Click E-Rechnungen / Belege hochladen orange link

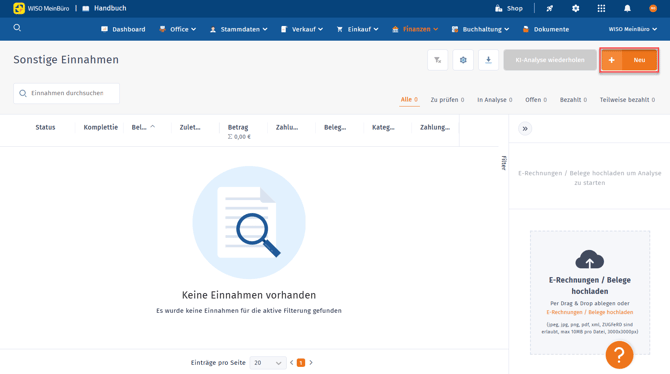(590, 312)
